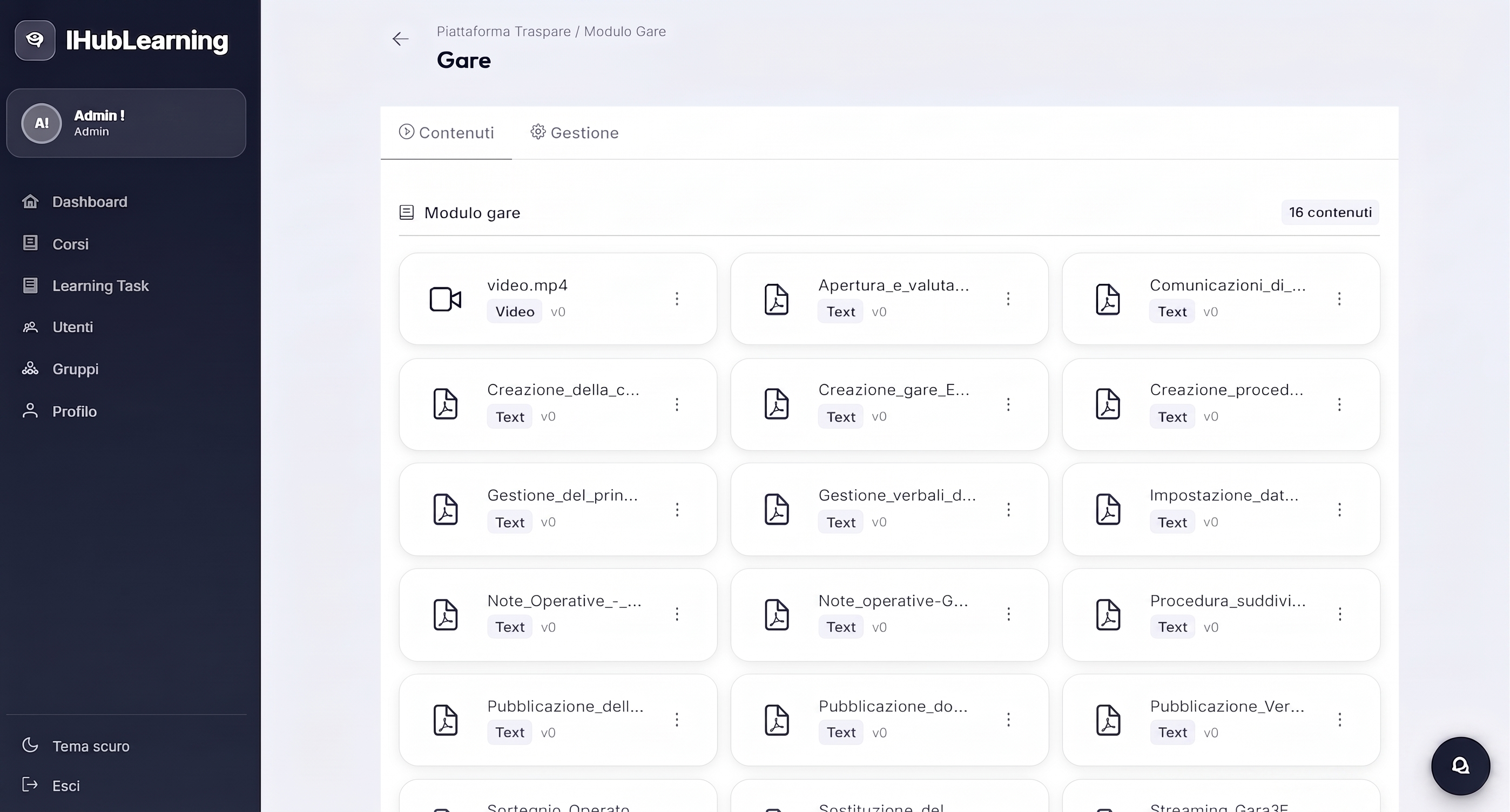The image size is (1510, 812).
Task: Open options menu for Pubblicazione_Ver...
Action: 1339,720
